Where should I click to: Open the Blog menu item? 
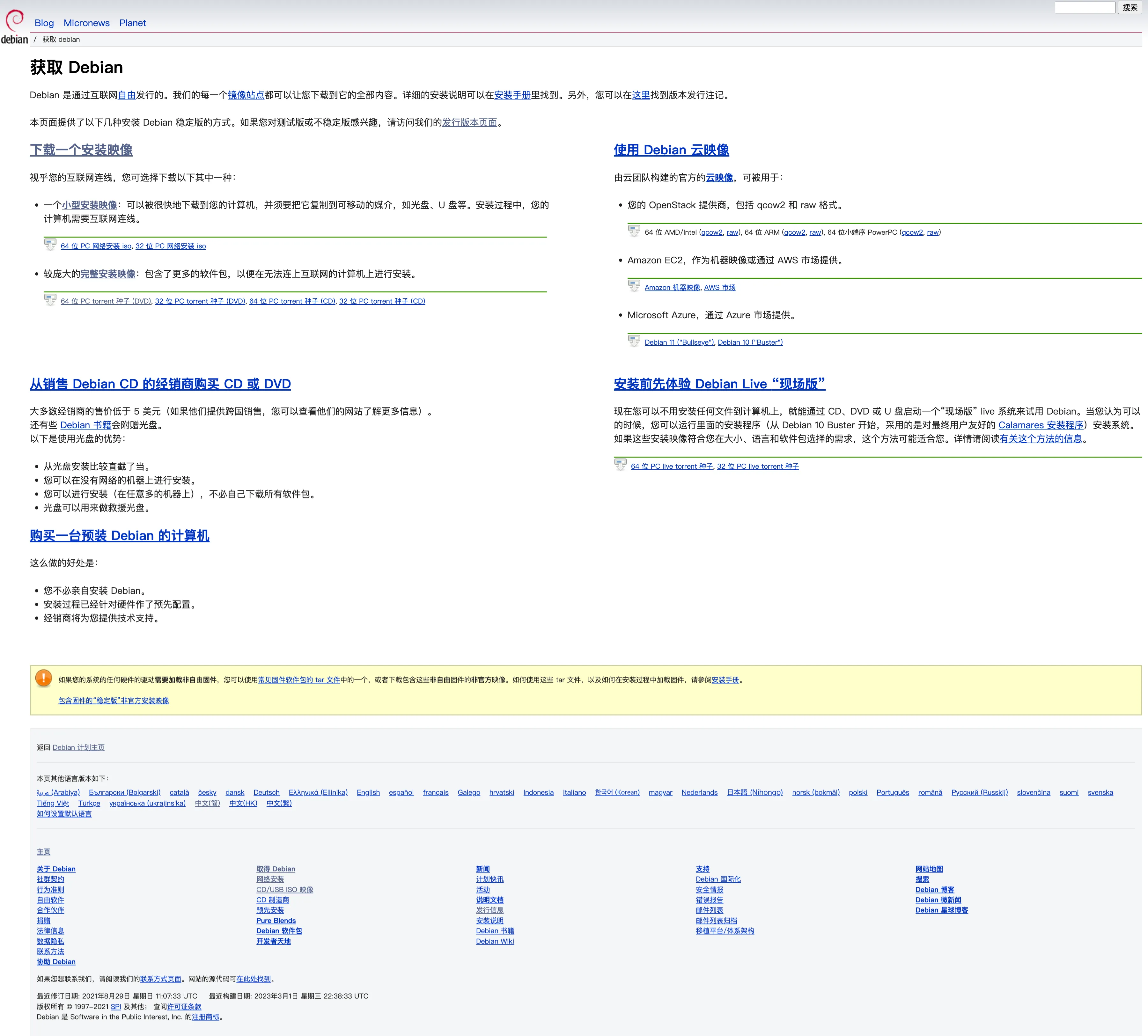click(44, 23)
